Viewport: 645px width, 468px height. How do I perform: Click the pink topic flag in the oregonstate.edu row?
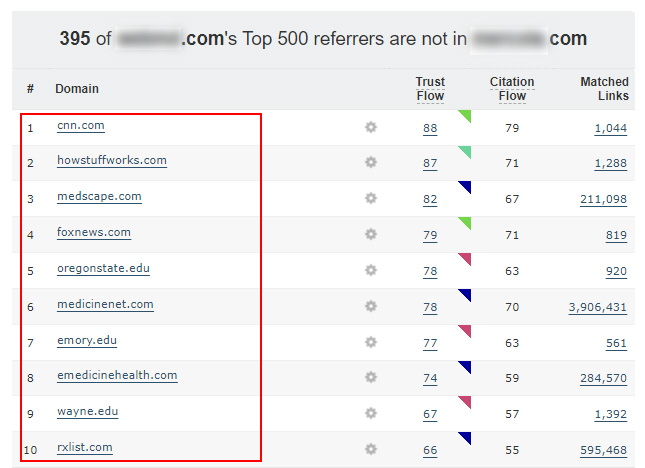466,258
